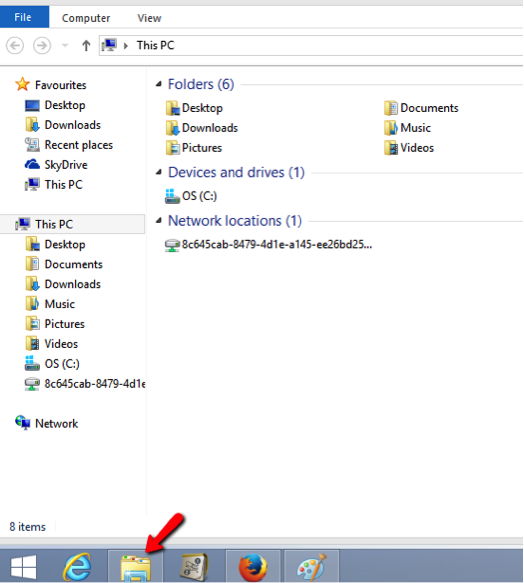Switch to the Computer ribbon tab
This screenshot has width=524, height=583.
86,18
